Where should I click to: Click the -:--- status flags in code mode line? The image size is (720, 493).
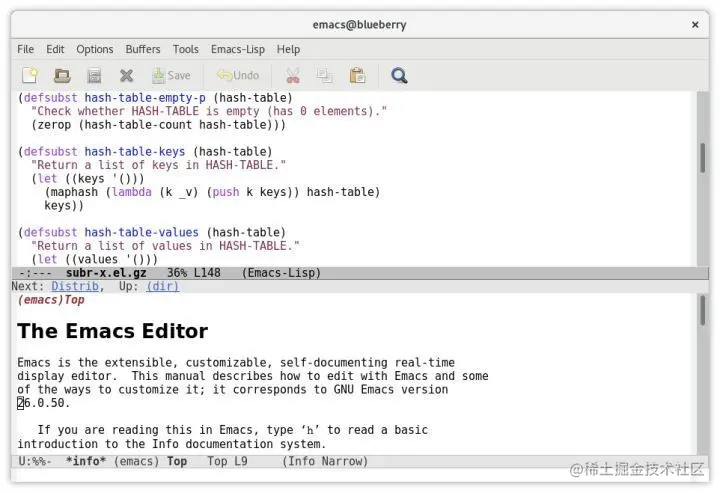click(x=36, y=273)
